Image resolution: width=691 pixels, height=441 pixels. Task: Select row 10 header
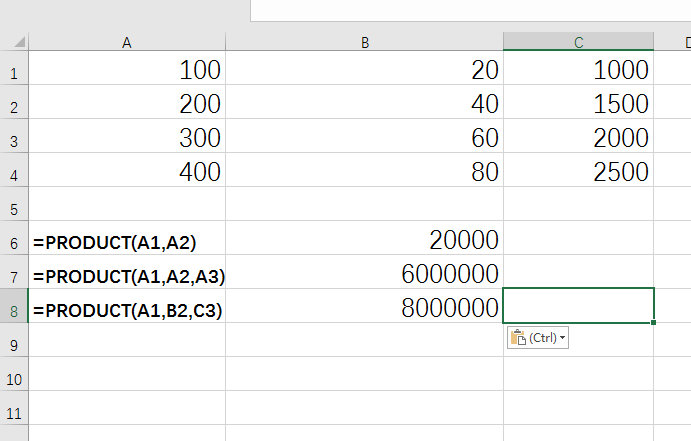point(14,374)
